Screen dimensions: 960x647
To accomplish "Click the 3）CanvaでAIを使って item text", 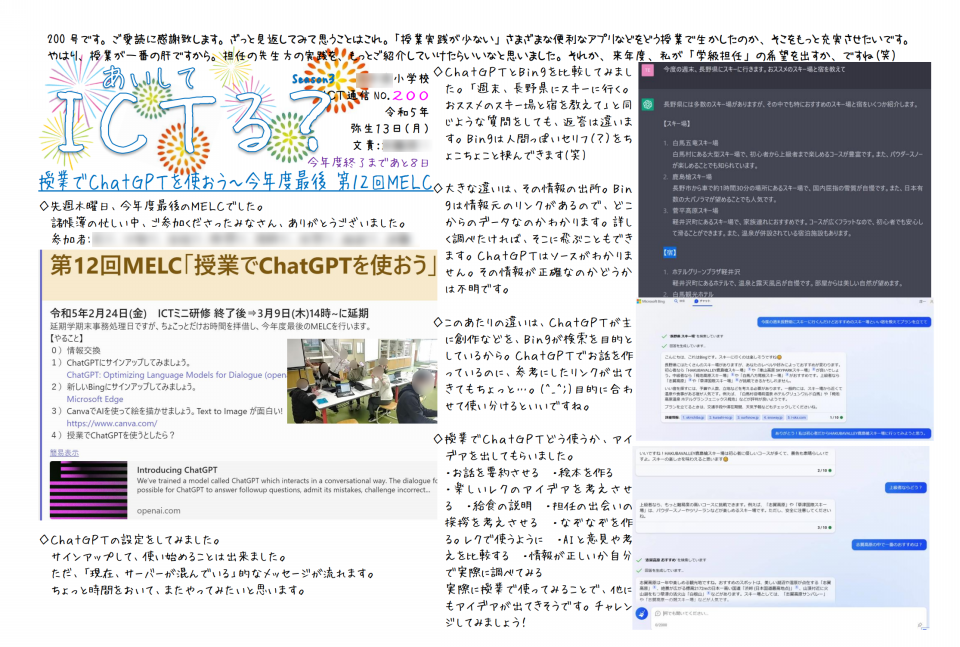I will coord(167,411).
